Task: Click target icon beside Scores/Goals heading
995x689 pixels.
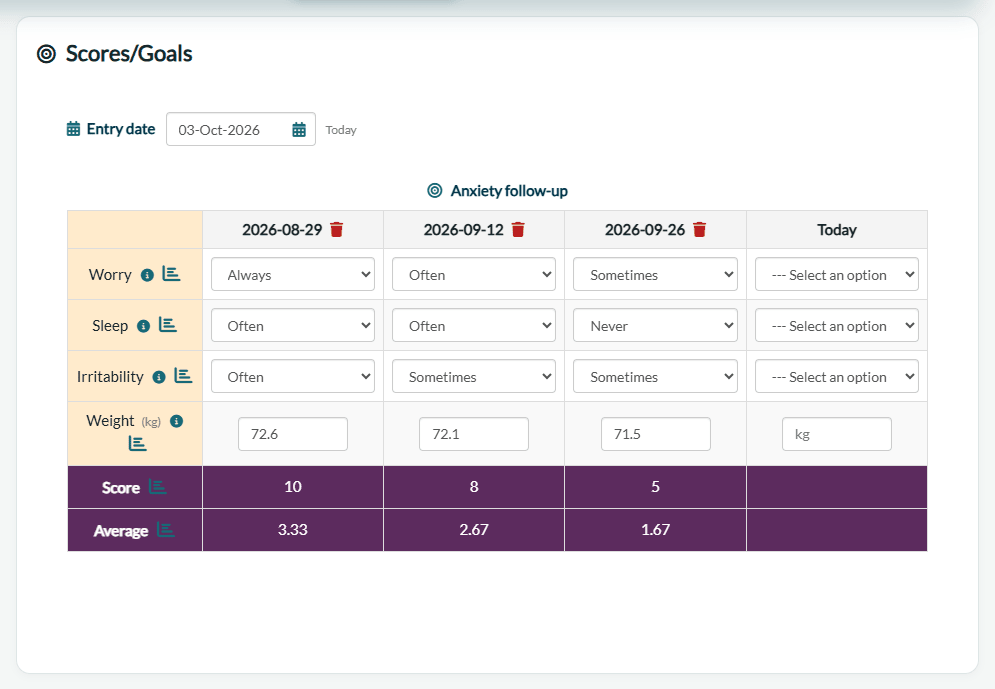Action: coord(46,54)
